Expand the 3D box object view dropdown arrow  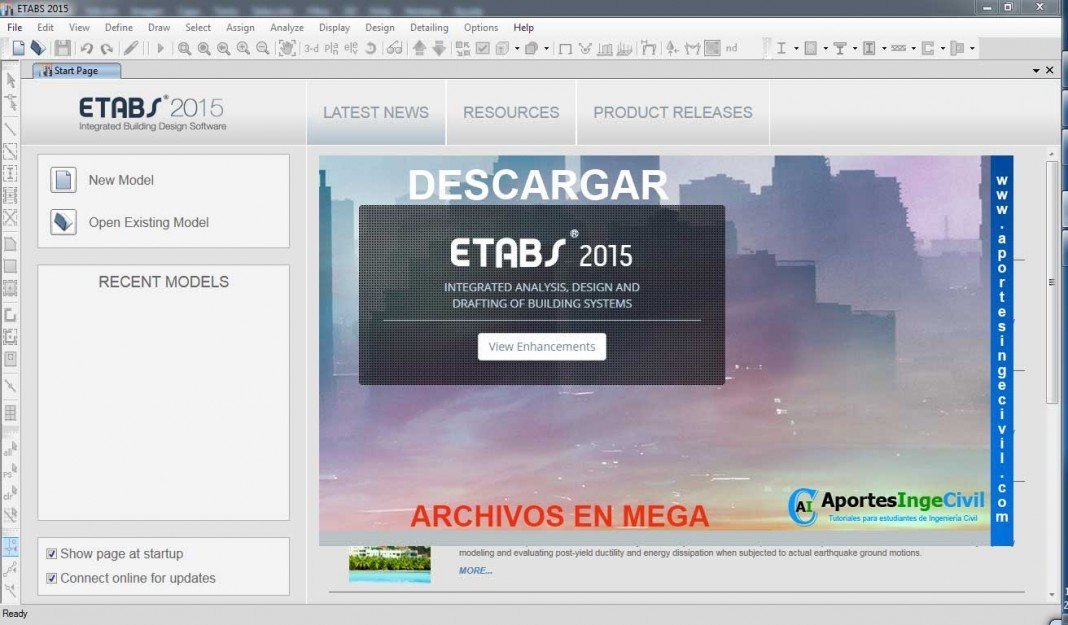click(x=517, y=48)
